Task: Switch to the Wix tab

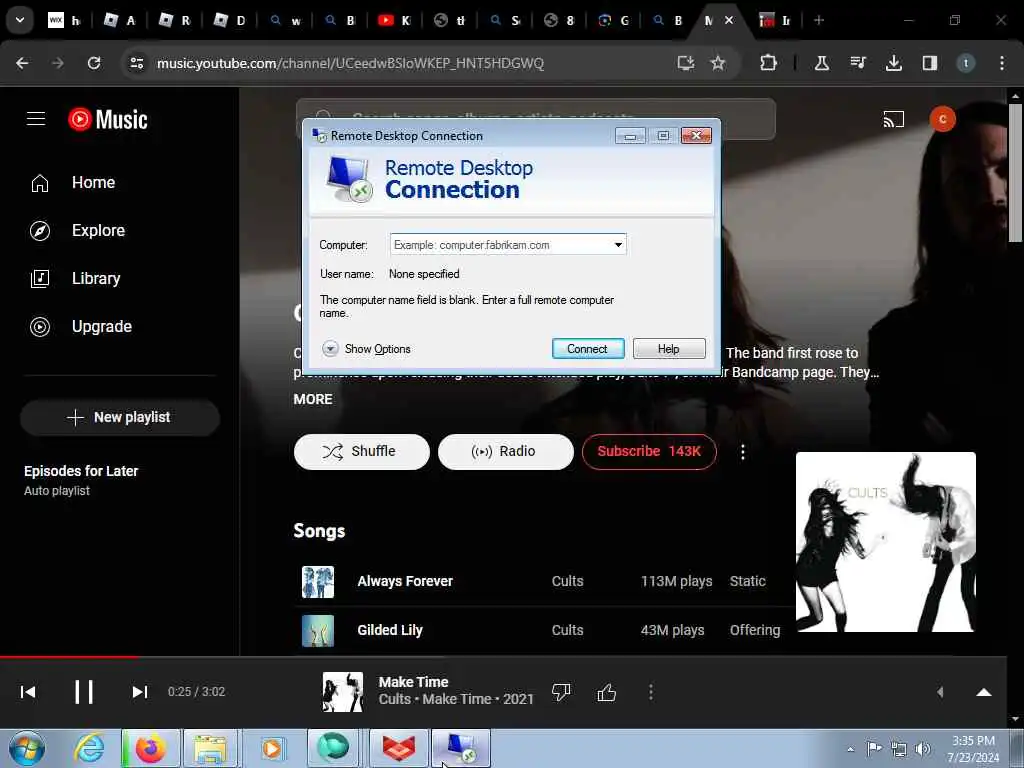Action: click(64, 20)
